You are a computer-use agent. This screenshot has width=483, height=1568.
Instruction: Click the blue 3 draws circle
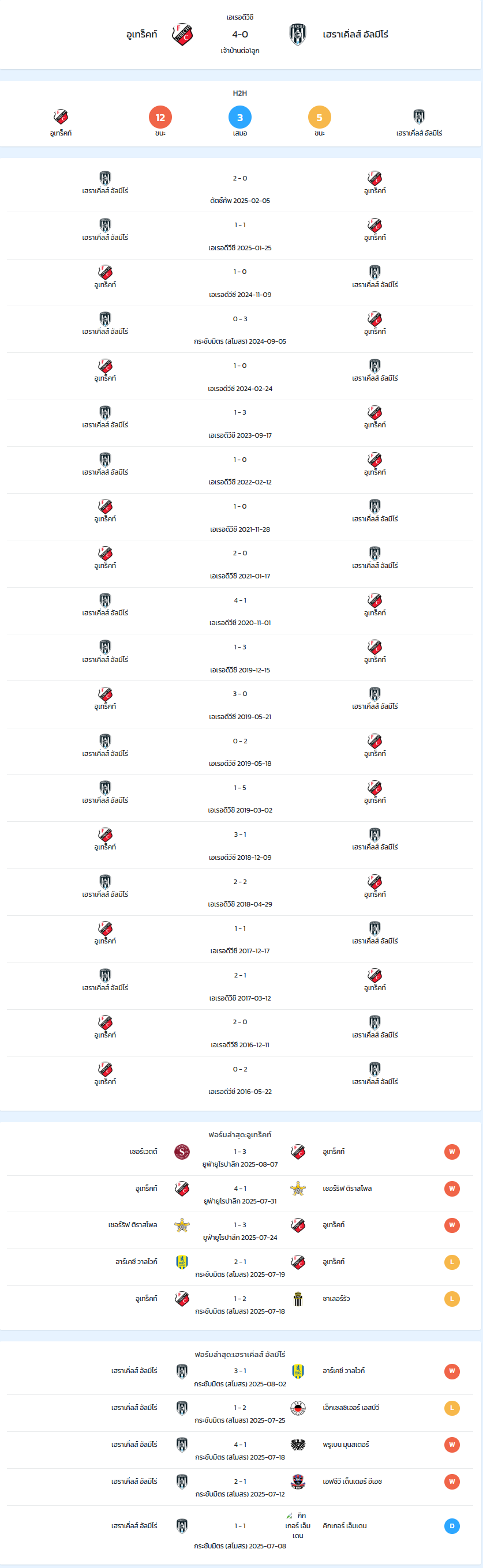click(x=240, y=118)
